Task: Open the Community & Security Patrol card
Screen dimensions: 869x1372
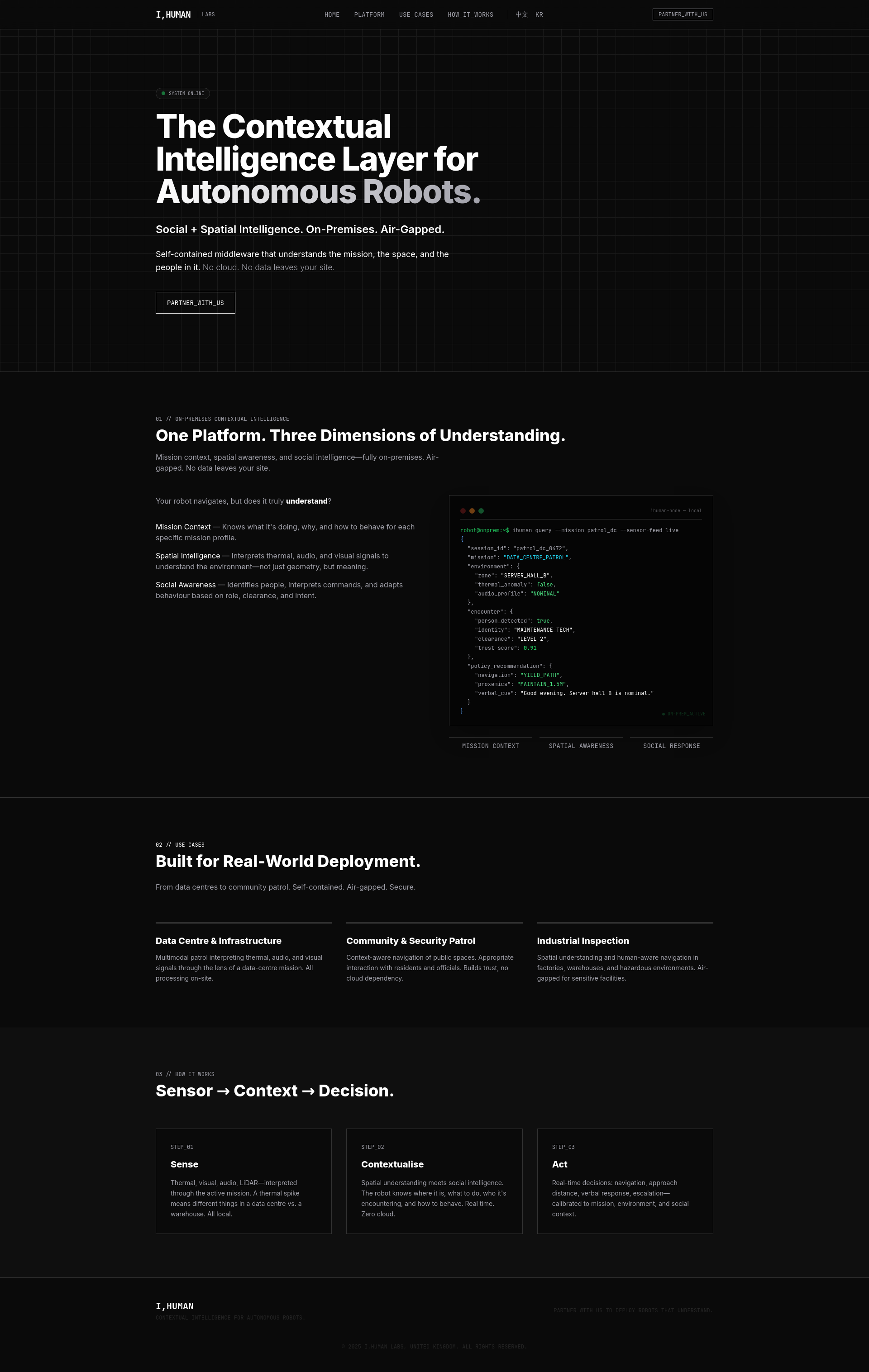Action: (x=434, y=953)
